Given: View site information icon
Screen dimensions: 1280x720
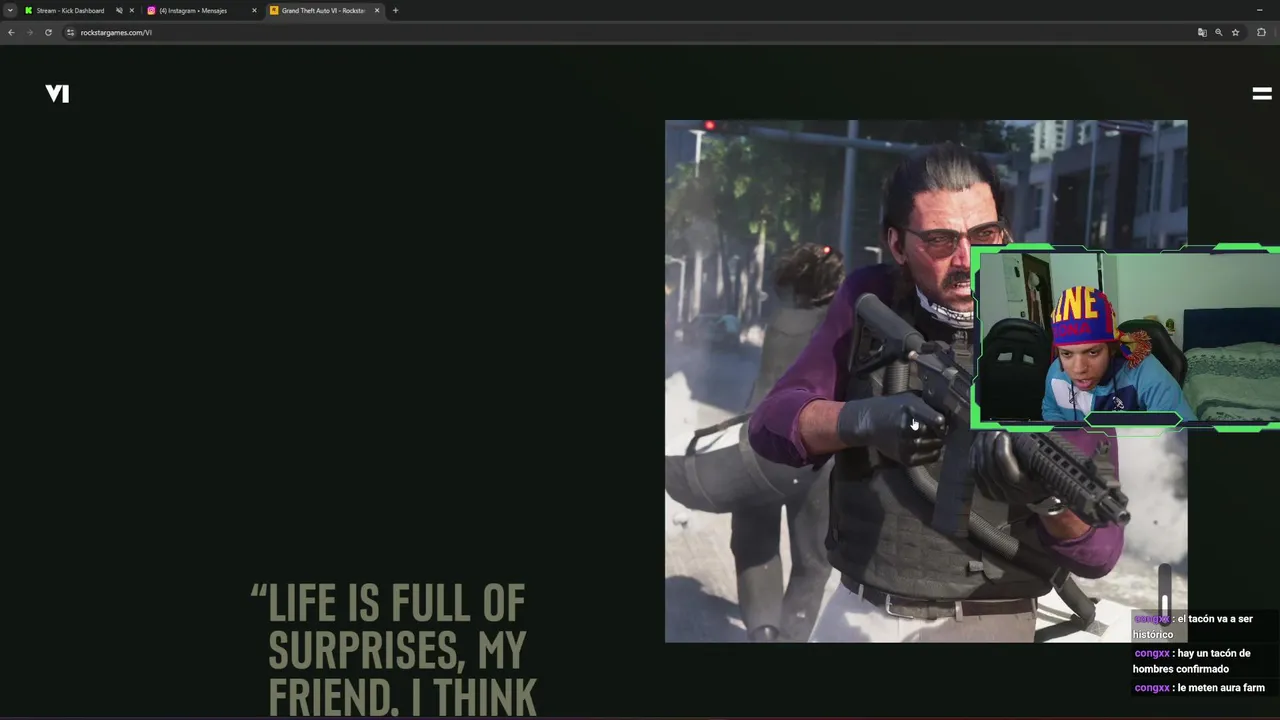Looking at the screenshot, I should click(70, 32).
